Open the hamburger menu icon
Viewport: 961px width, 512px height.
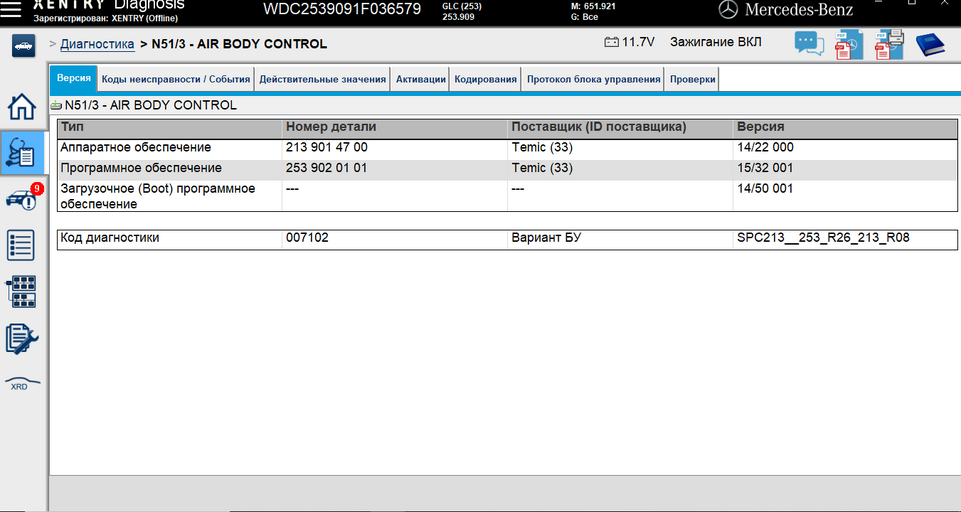10,9
